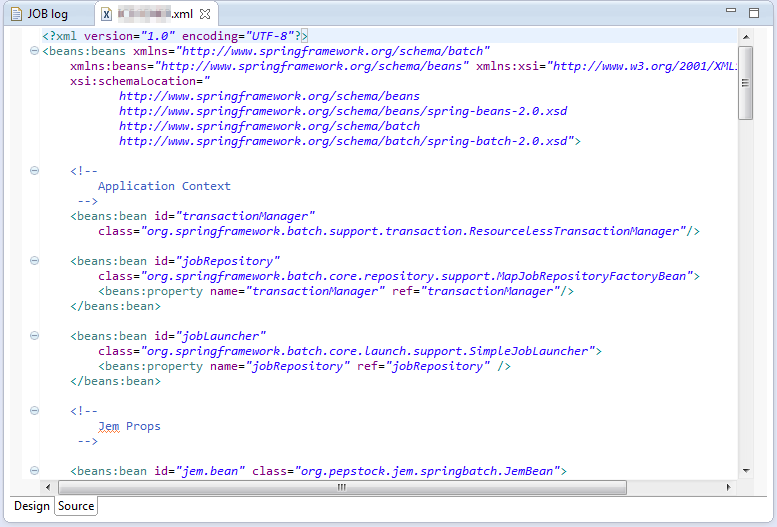This screenshot has height=527, width=777.
Task: Select the .xml editor tab
Action: click(155, 14)
